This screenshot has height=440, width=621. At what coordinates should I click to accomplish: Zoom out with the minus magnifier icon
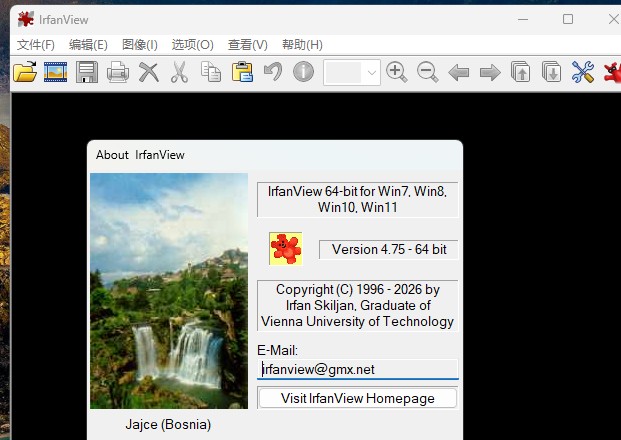click(427, 72)
